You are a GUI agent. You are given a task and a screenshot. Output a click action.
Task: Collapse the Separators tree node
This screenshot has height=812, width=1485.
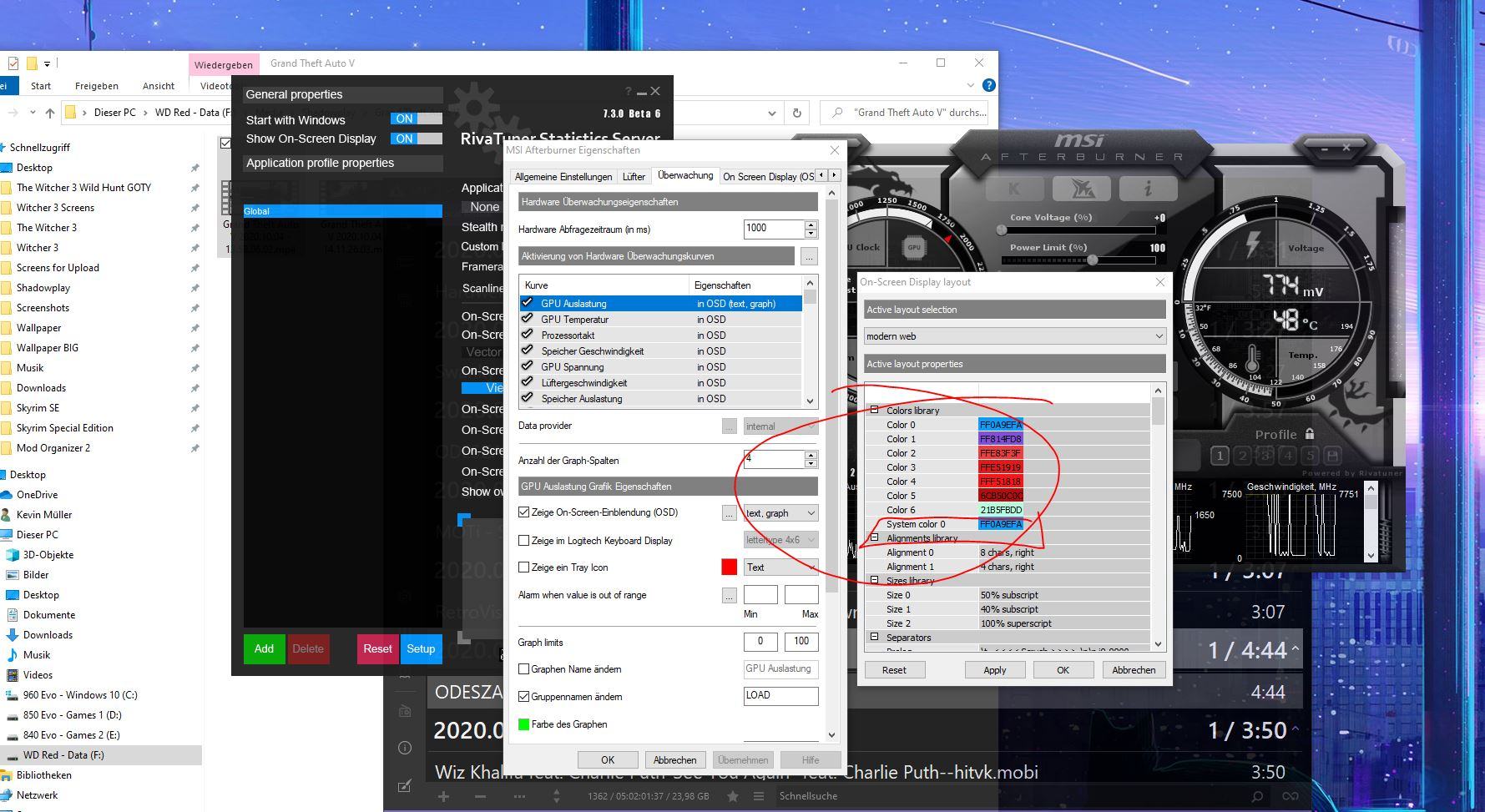[875, 637]
